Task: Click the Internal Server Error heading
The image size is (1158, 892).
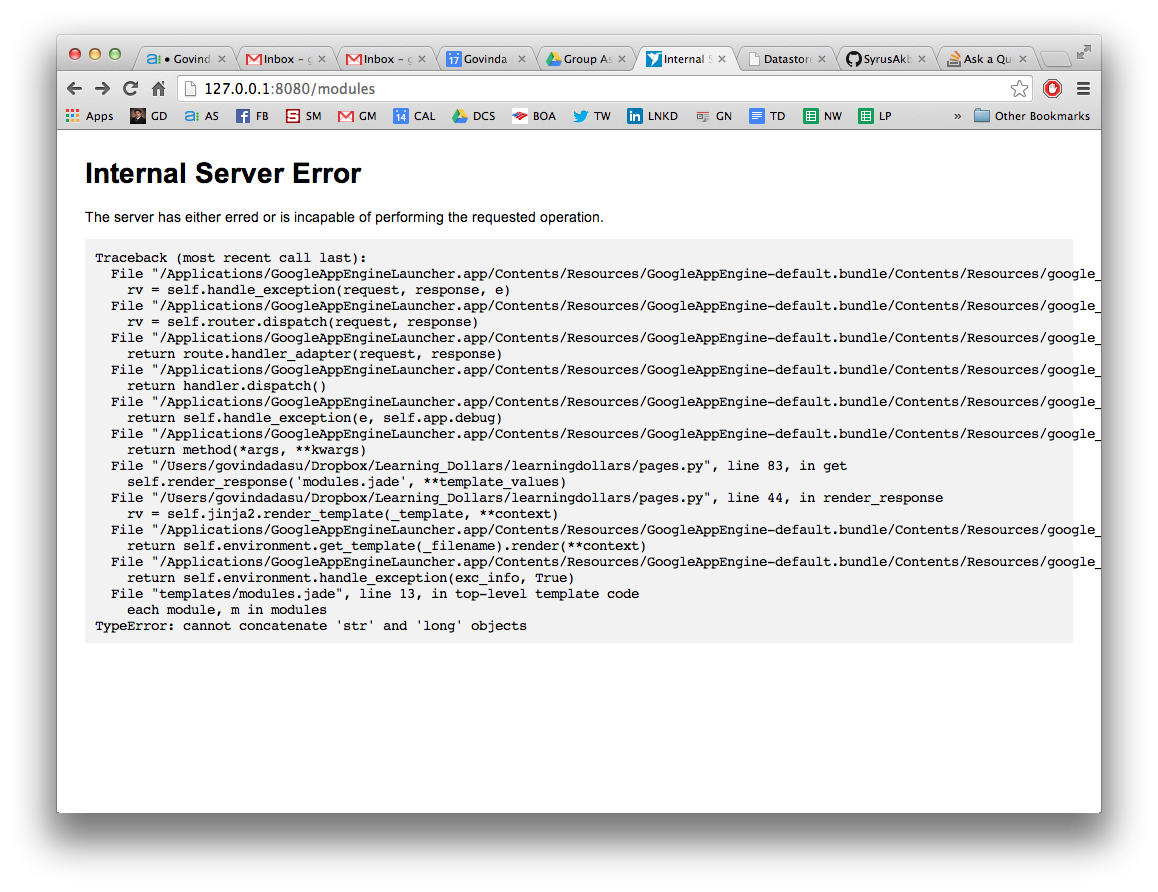Action: (223, 174)
